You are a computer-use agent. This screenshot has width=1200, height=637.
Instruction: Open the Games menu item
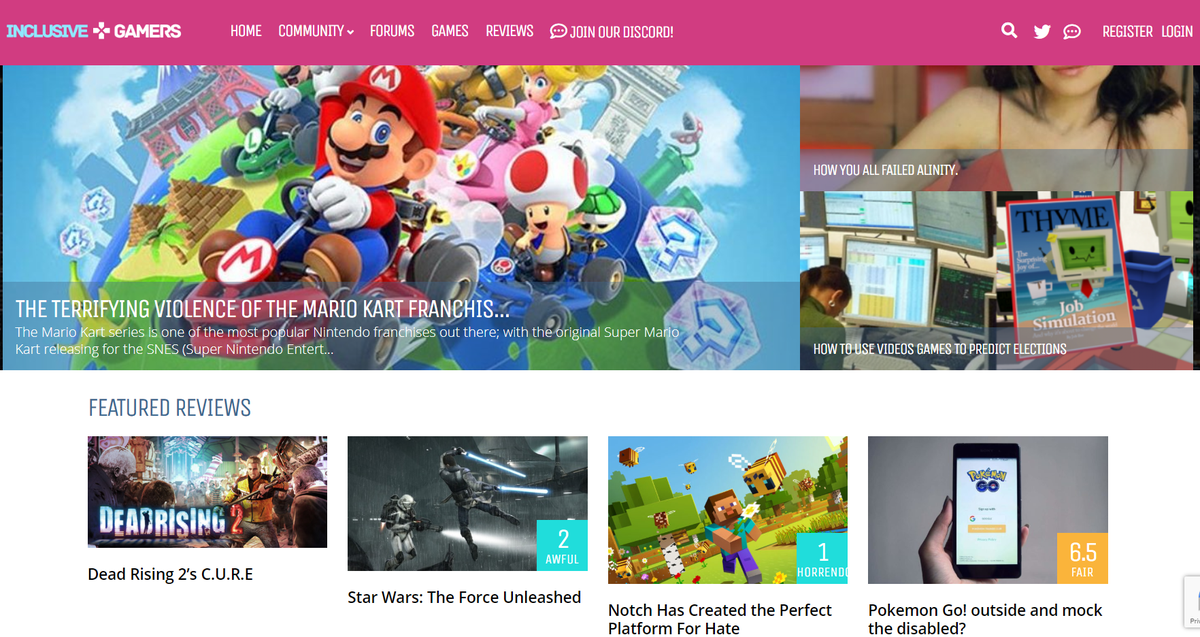[450, 31]
